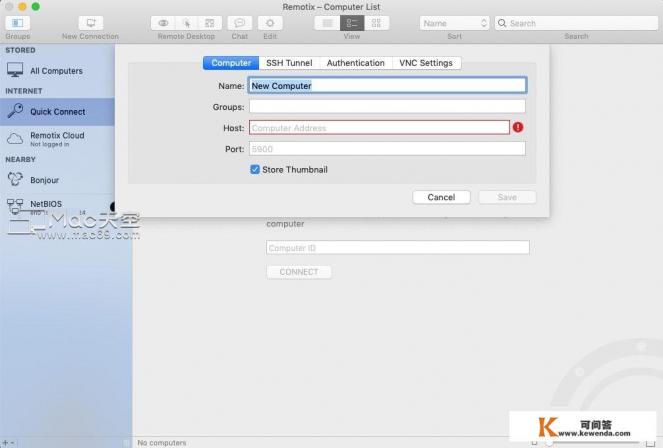Click the green zoom window button
The width and height of the screenshot is (663, 448).
click(x=36, y=6)
